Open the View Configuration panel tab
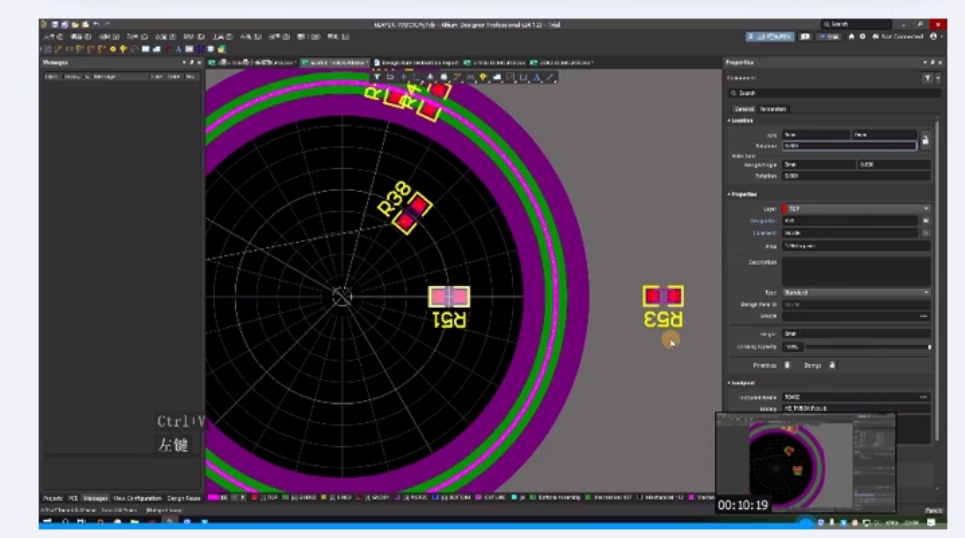 (x=137, y=498)
